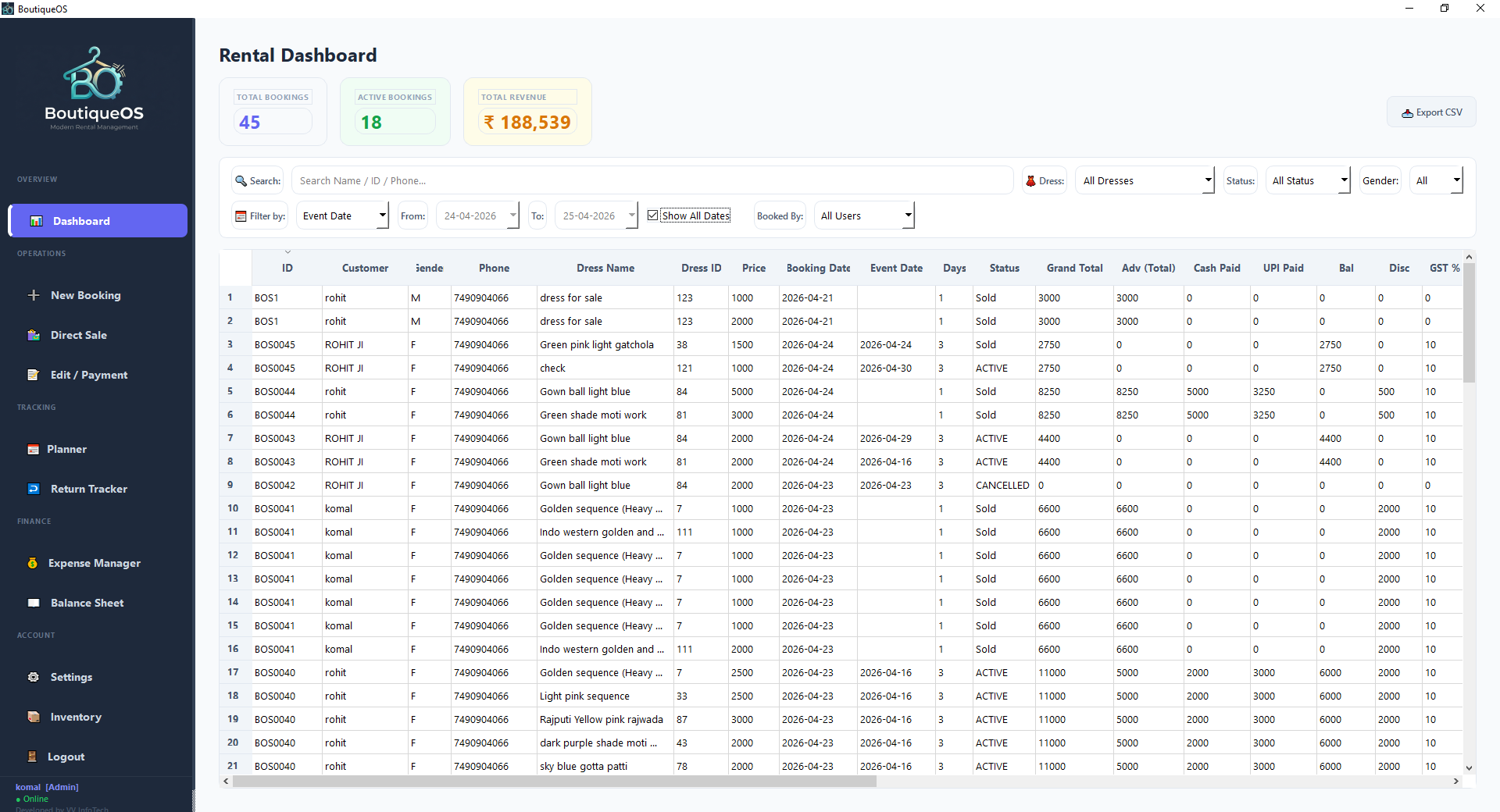Click the Direct Sale shopping icon
1500x812 pixels.
34,335
